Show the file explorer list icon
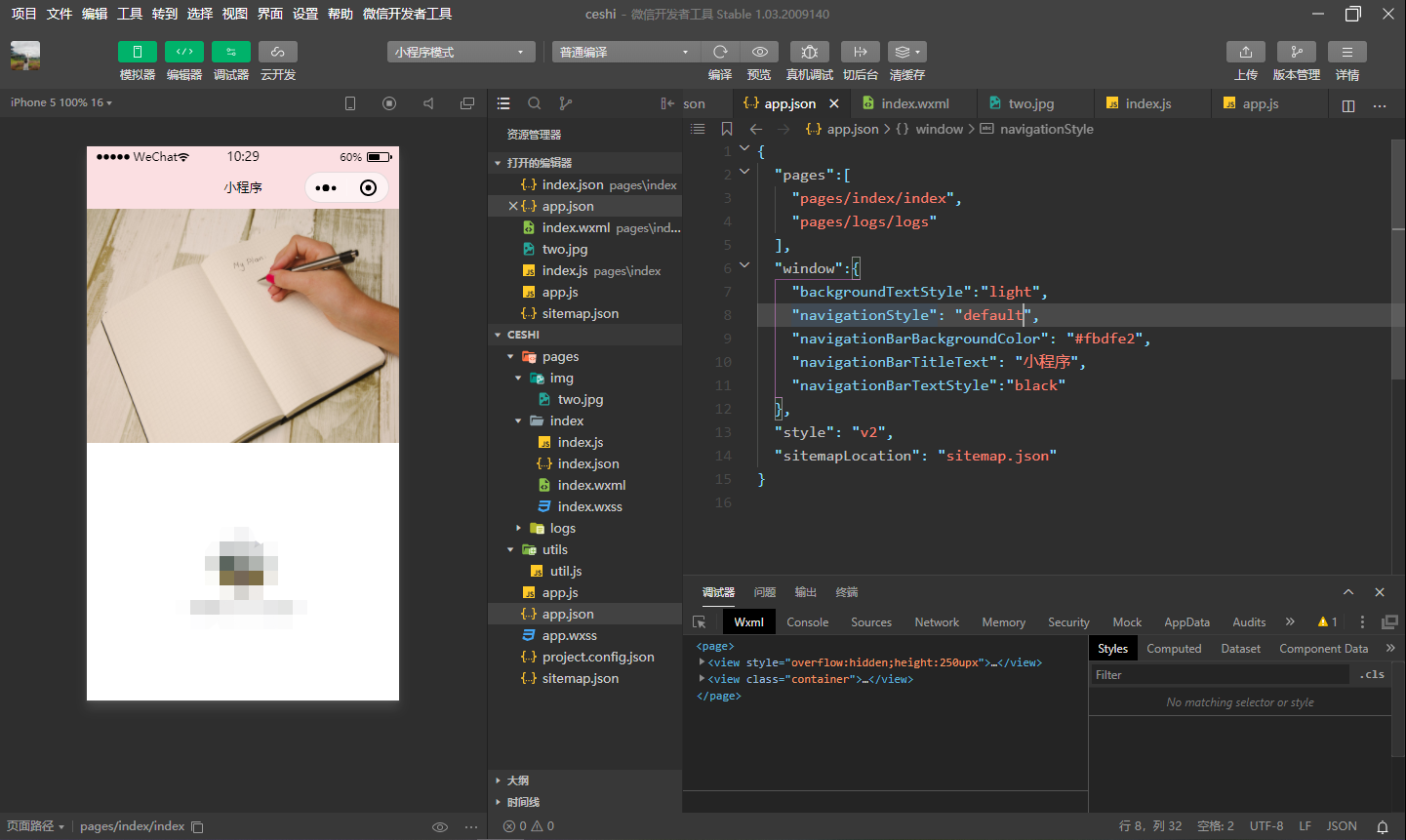This screenshot has height=840, width=1406. [503, 103]
